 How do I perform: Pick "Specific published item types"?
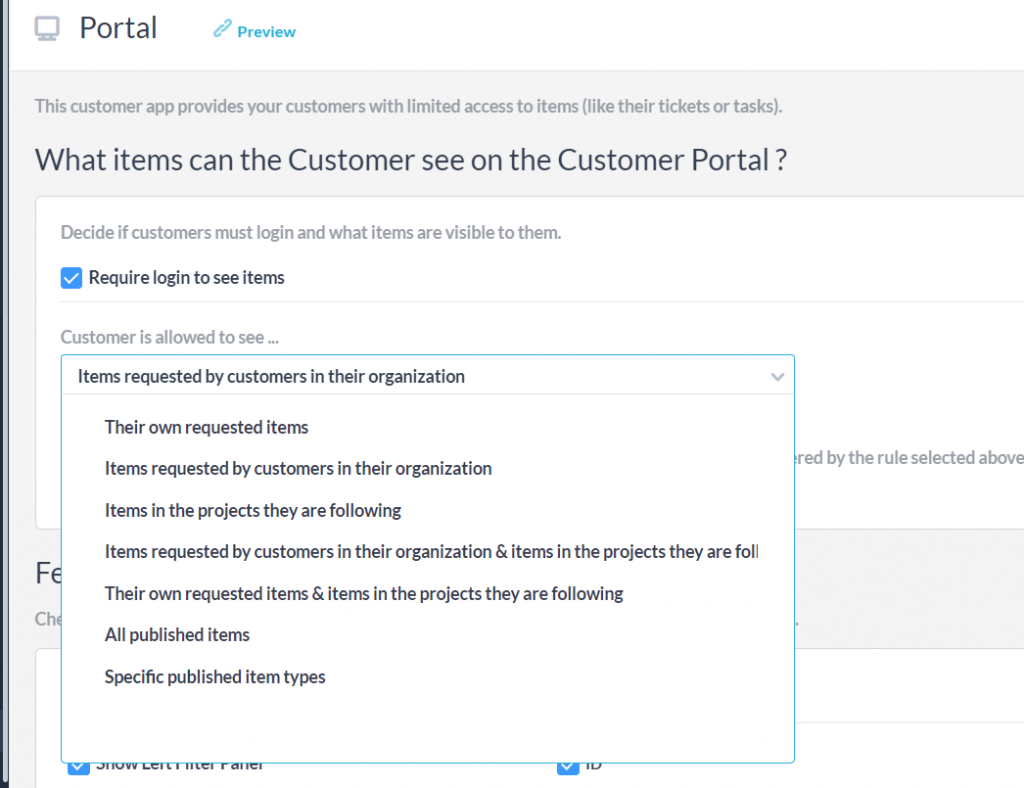(214, 676)
